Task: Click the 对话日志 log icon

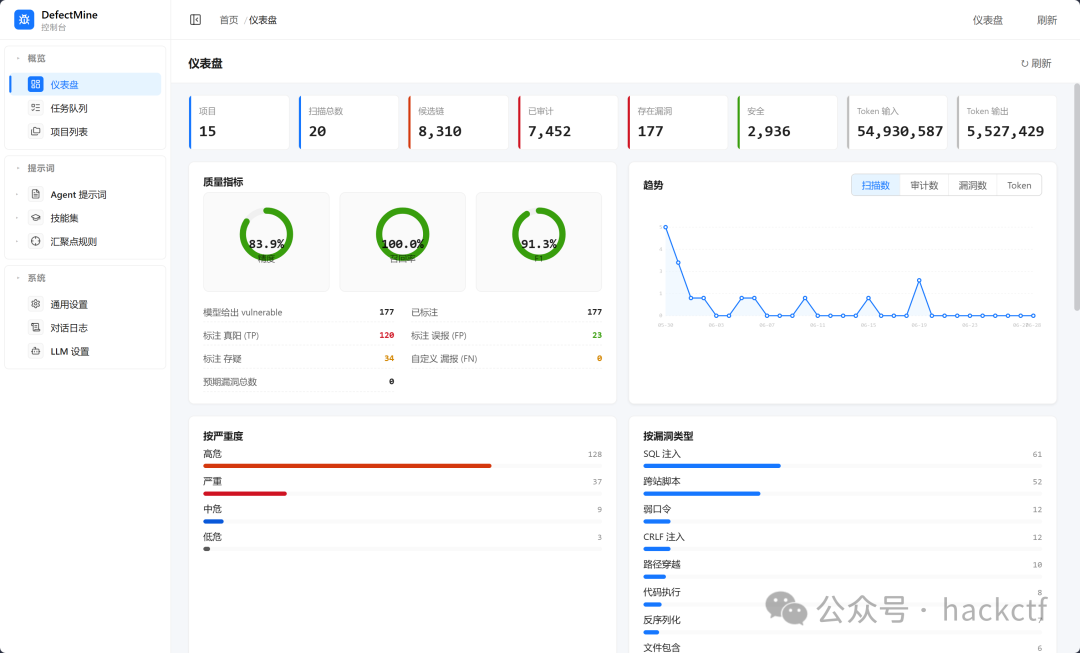Action: [36, 327]
